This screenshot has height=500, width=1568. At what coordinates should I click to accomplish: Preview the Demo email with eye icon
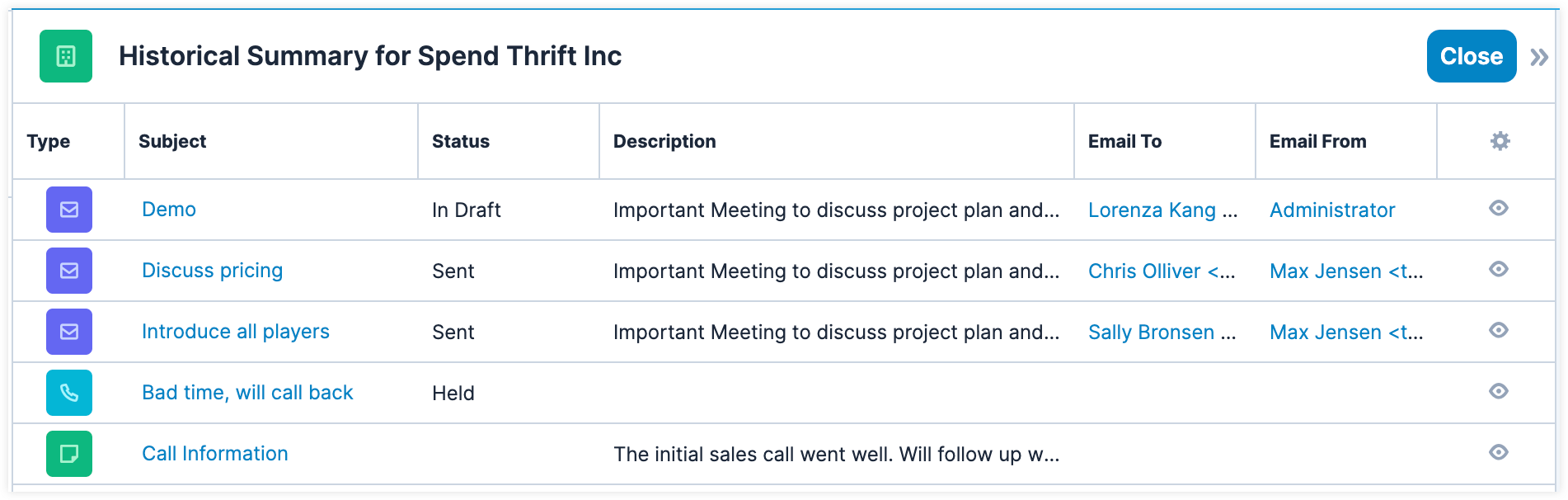[x=1499, y=208]
